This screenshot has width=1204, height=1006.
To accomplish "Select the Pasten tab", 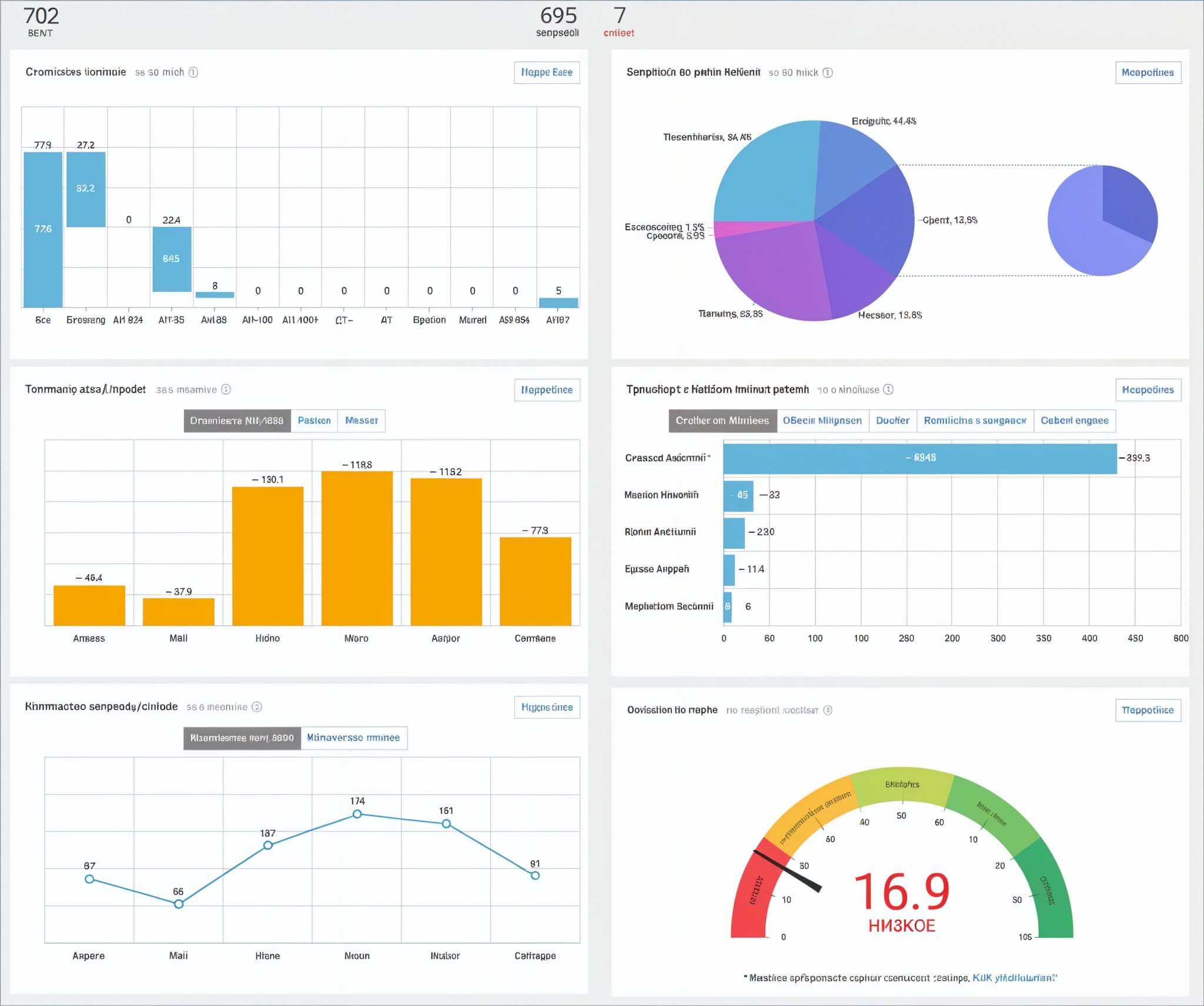I will pos(314,421).
